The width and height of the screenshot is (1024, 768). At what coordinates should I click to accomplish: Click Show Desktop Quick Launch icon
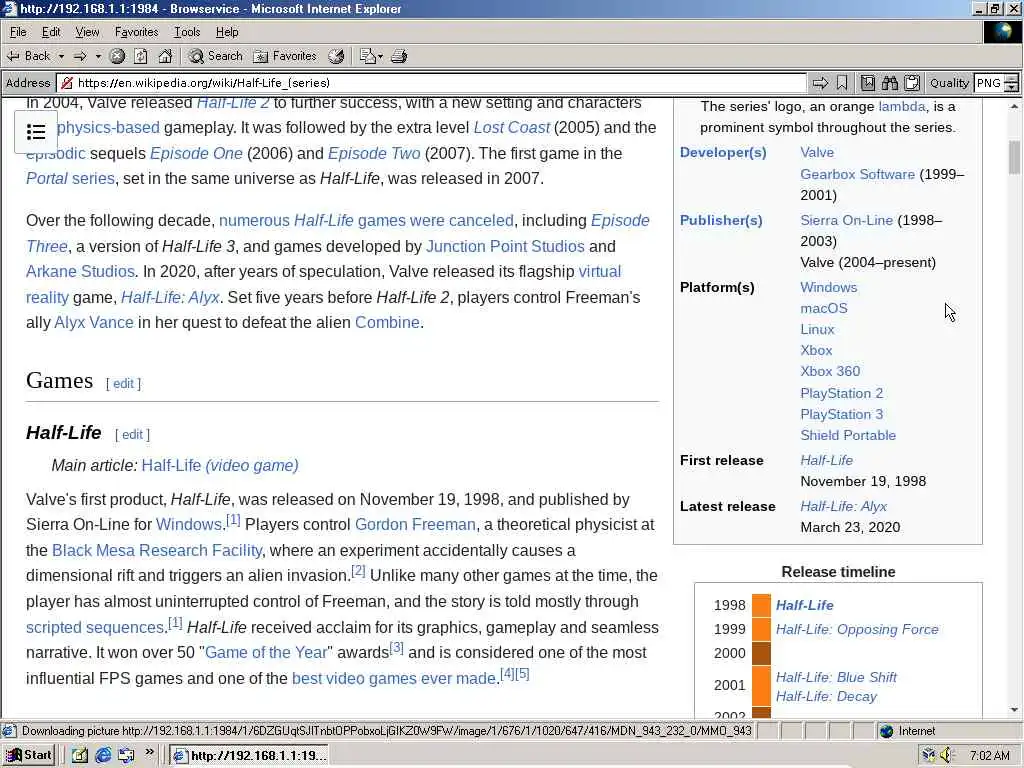click(x=80, y=756)
